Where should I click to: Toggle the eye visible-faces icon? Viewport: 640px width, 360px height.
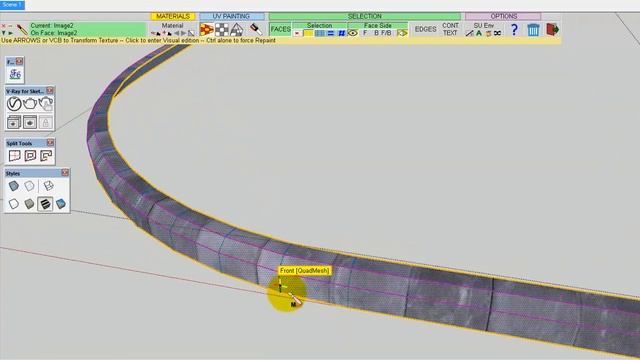pos(353,33)
